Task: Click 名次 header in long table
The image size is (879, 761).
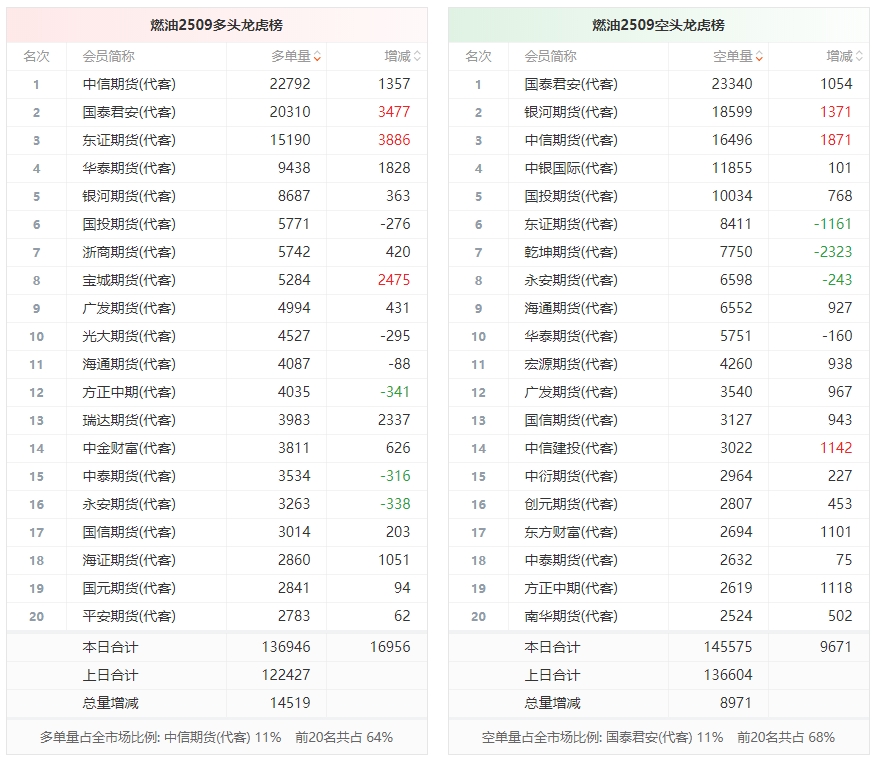Action: (x=36, y=57)
